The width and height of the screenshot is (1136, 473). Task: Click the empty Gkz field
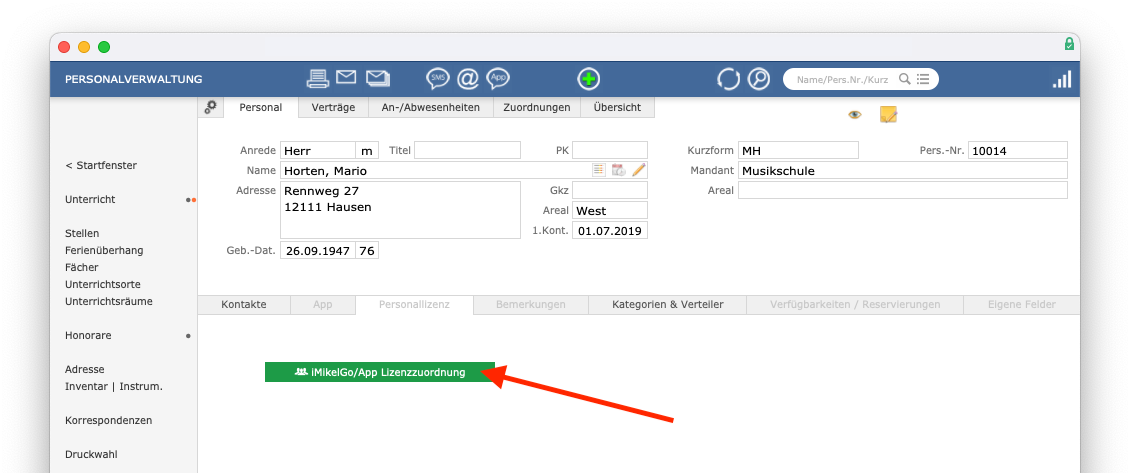[x=610, y=191]
